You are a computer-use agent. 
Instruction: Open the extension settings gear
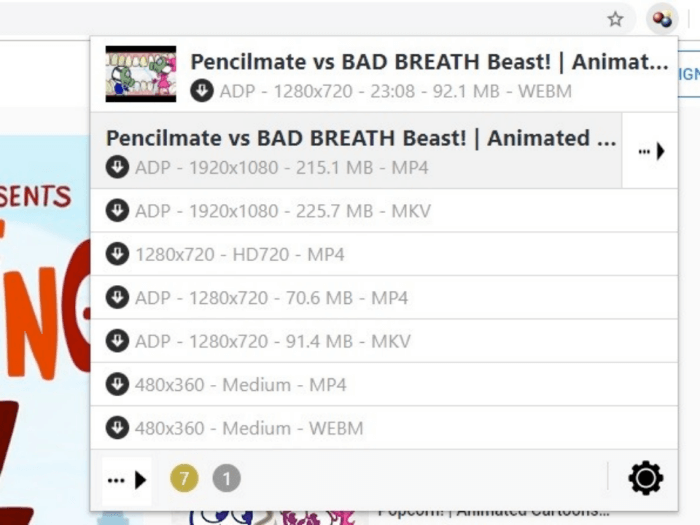pos(646,479)
